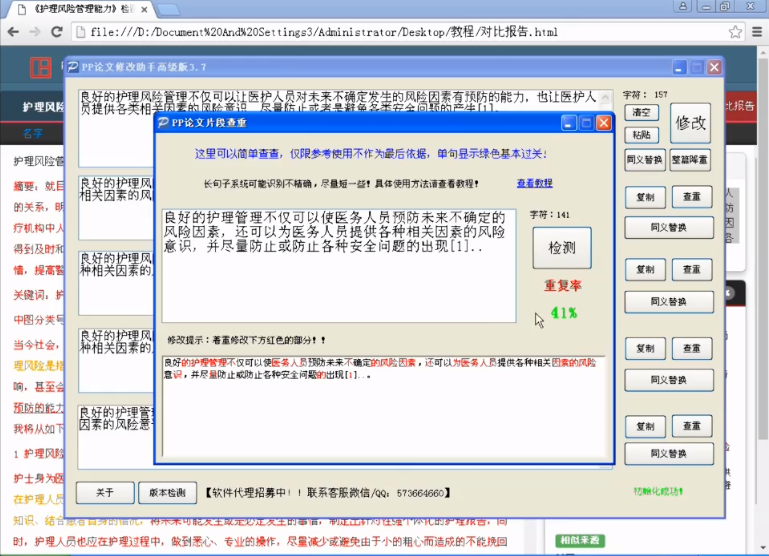Click the first 查重 button

692,197
